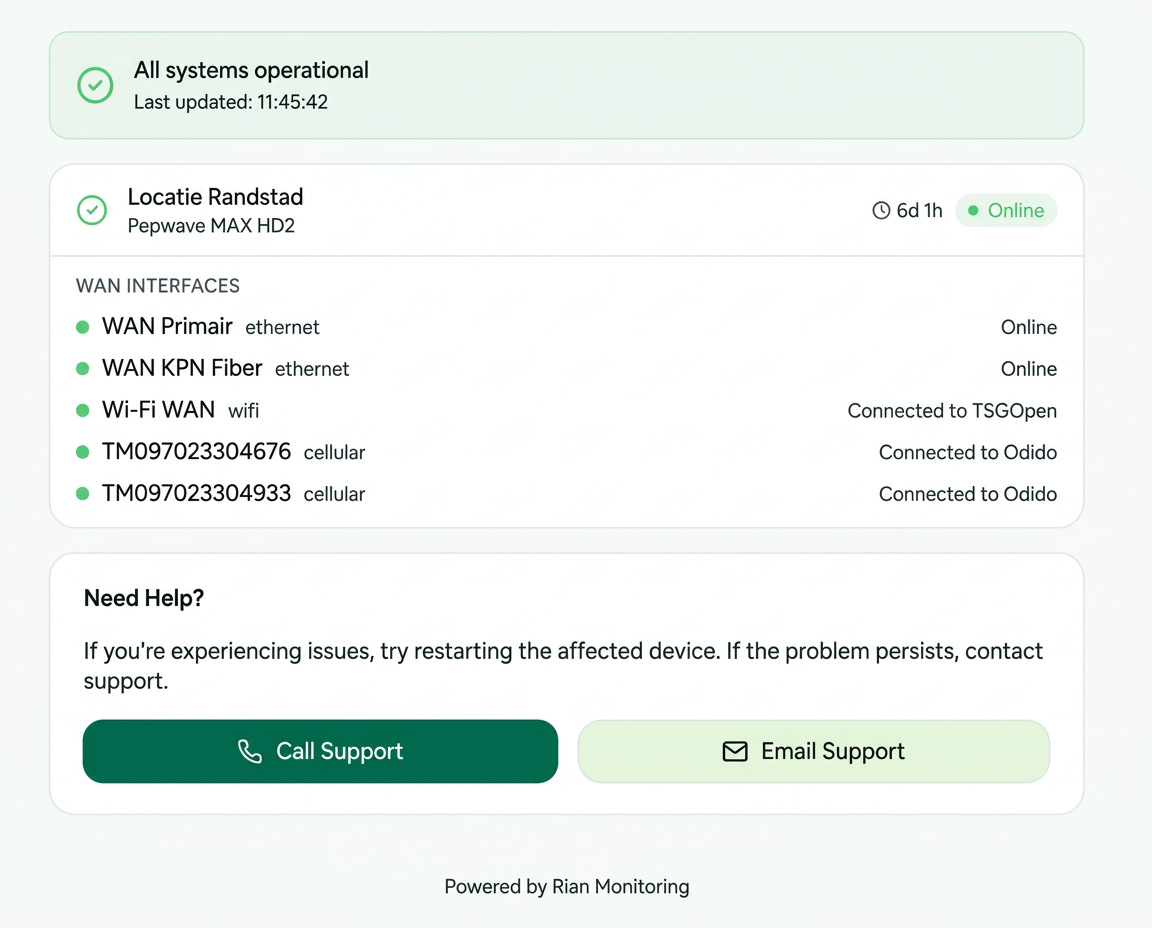The image size is (1152, 928).
Task: Click the green dot beside TM097023304933
Action: tap(83, 494)
